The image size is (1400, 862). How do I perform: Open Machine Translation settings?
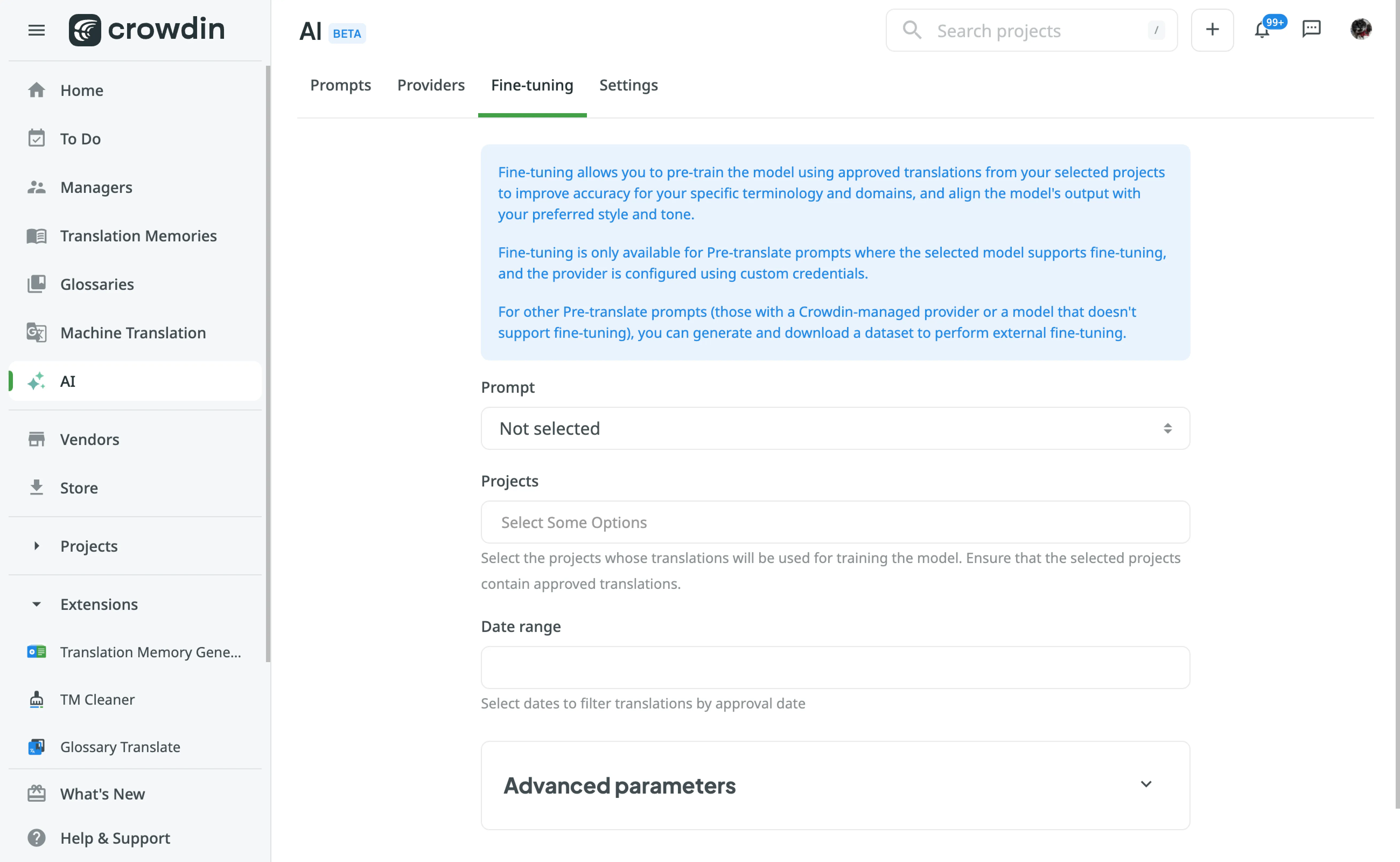133,332
